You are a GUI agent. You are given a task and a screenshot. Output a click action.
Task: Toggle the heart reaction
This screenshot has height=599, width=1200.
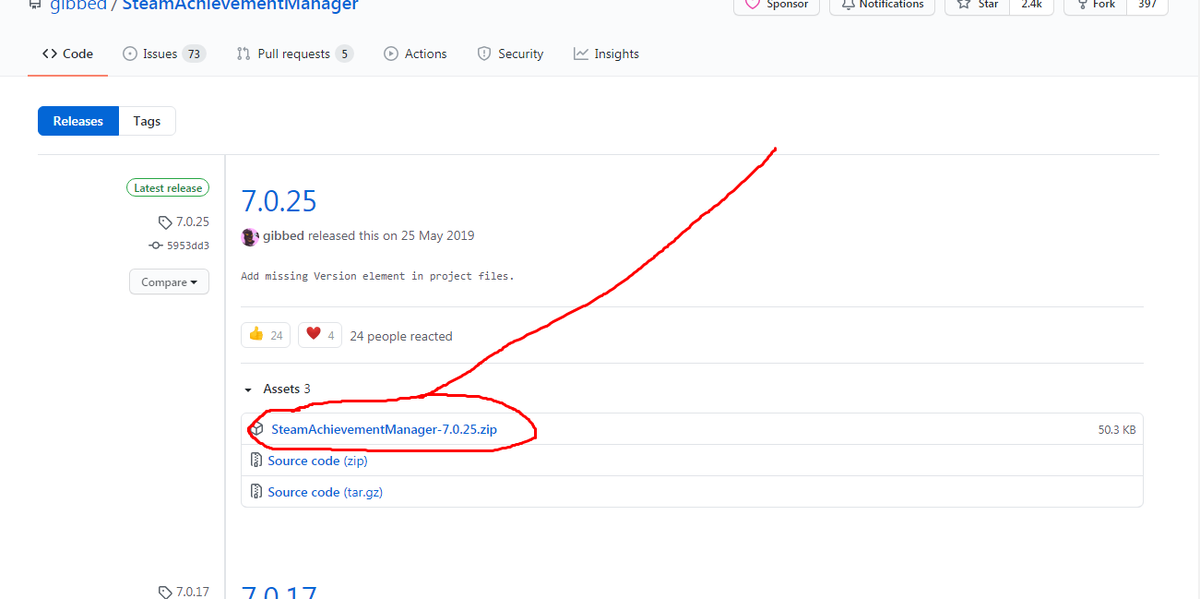(320, 335)
